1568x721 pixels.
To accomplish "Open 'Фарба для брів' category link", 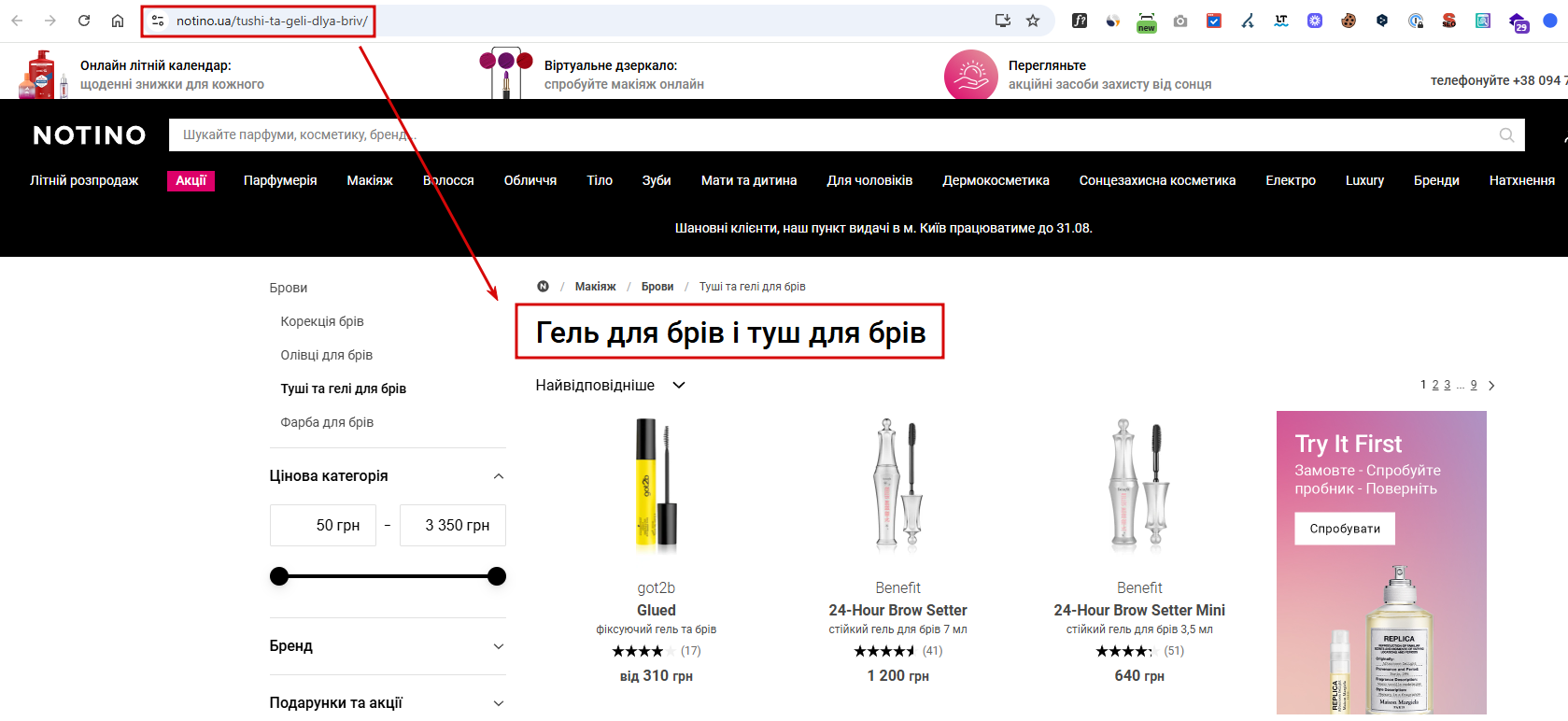I will coord(327,422).
